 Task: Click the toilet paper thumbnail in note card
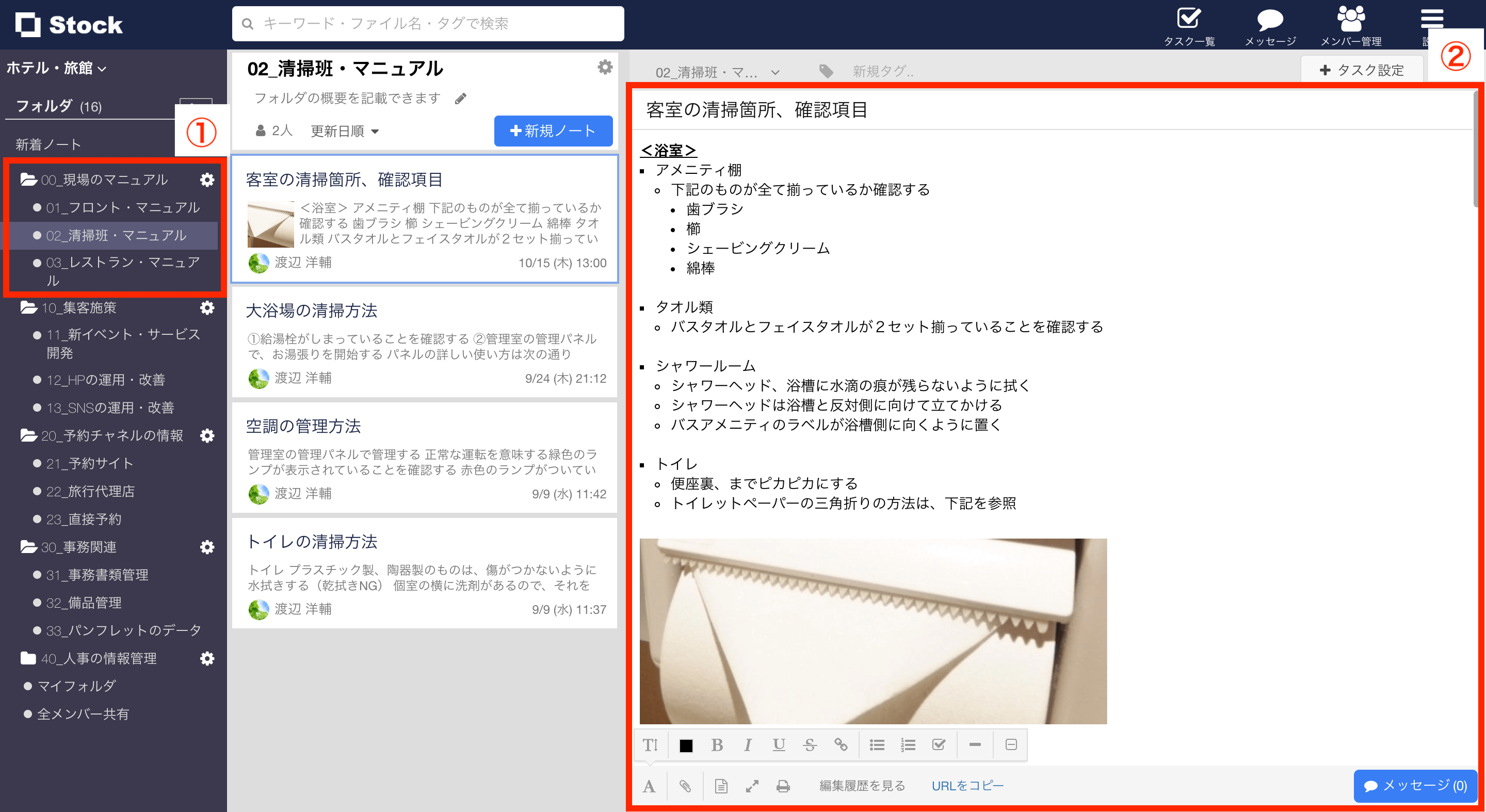click(271, 224)
